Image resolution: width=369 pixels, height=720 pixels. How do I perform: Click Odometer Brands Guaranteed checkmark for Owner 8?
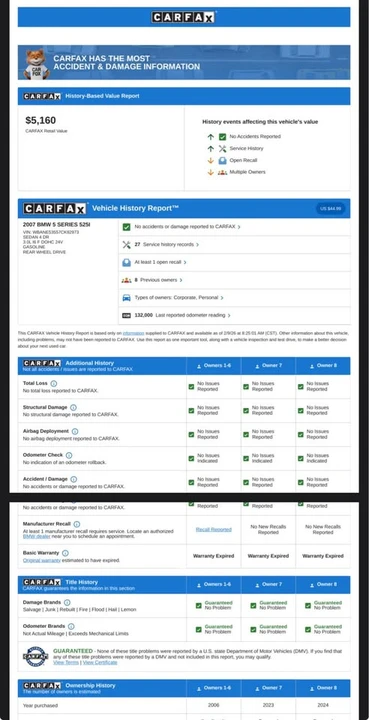(308, 630)
